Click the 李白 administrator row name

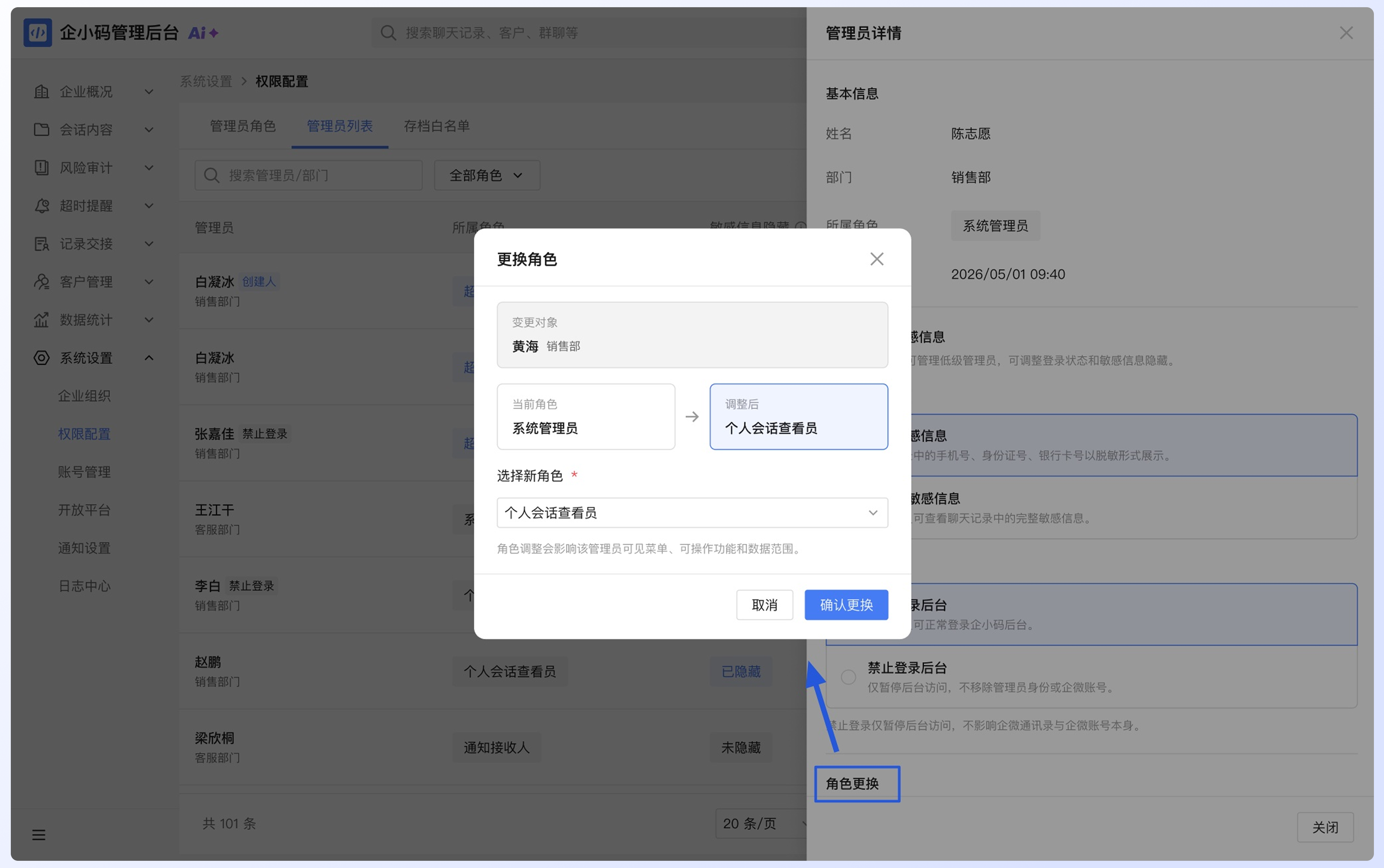208,585
